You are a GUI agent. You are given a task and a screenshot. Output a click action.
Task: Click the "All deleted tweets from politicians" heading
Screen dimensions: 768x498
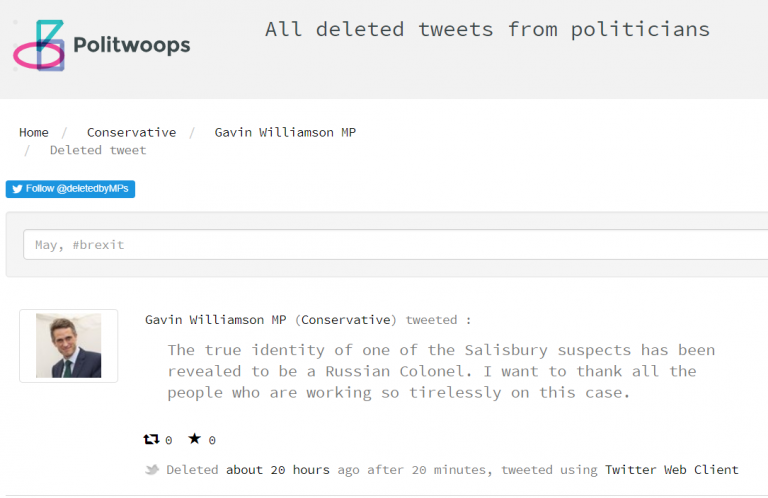click(487, 29)
